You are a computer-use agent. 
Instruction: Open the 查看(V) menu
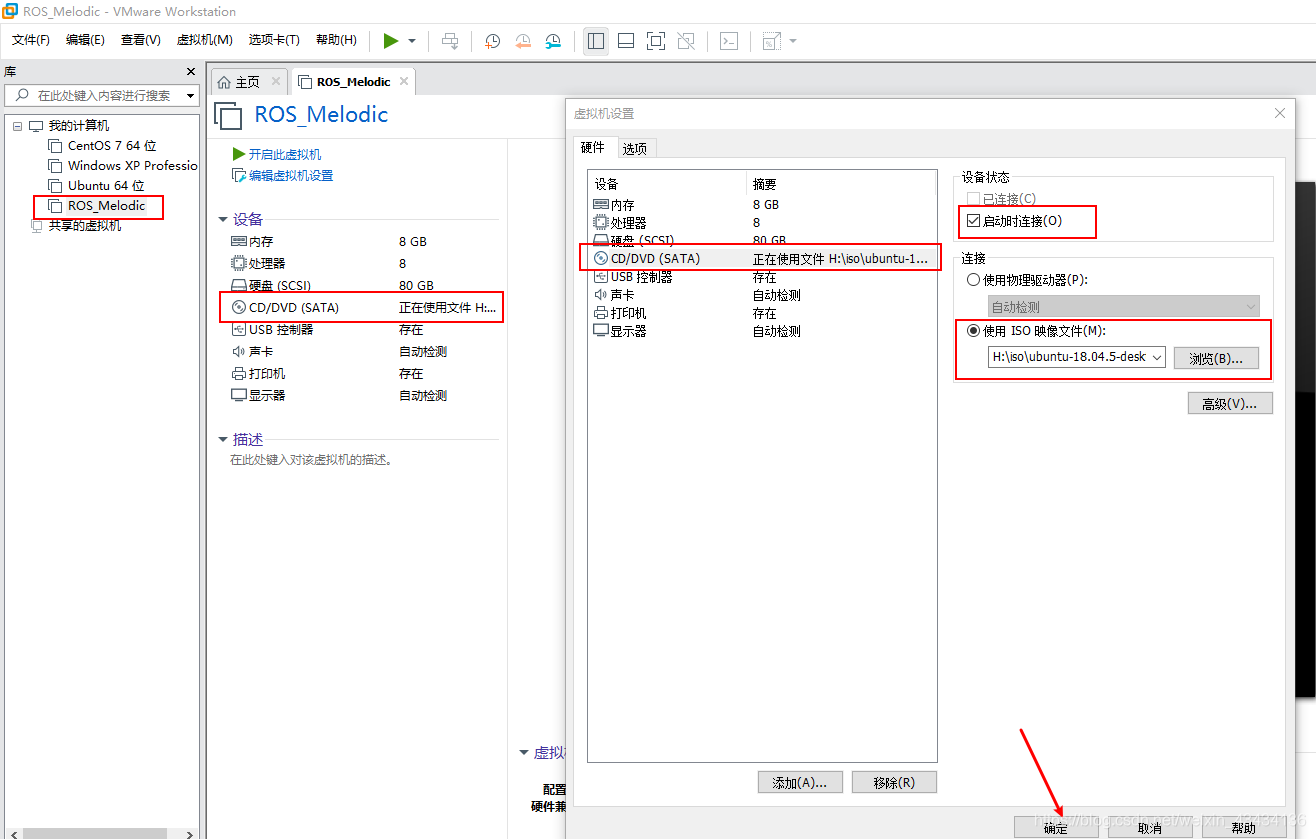point(141,40)
